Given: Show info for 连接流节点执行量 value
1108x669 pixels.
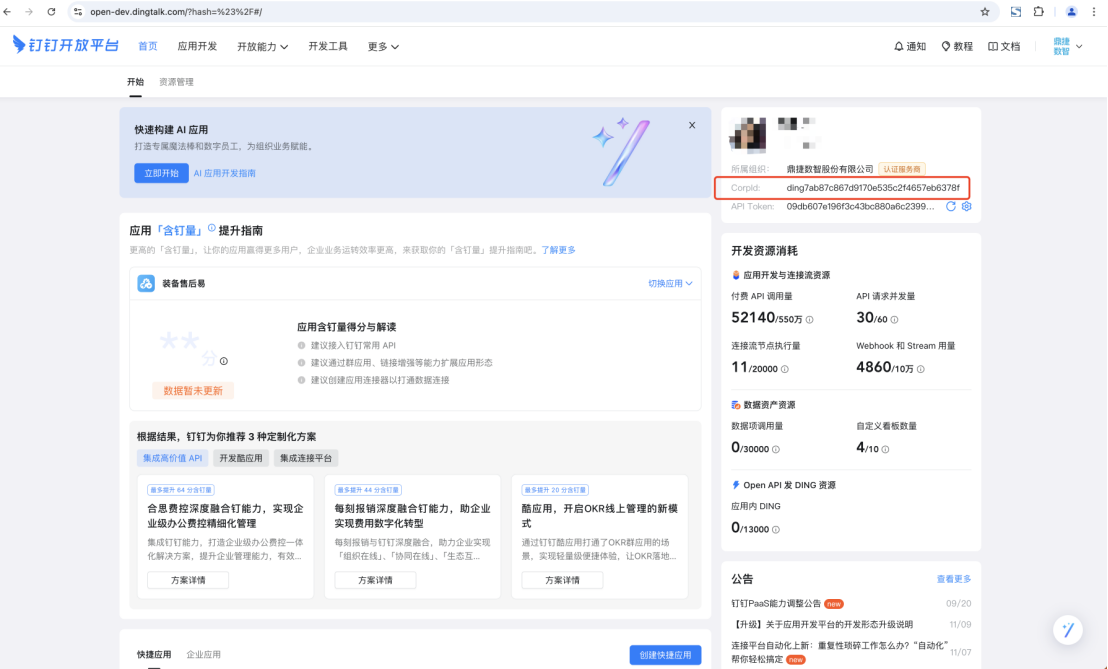Looking at the screenshot, I should (x=784, y=369).
